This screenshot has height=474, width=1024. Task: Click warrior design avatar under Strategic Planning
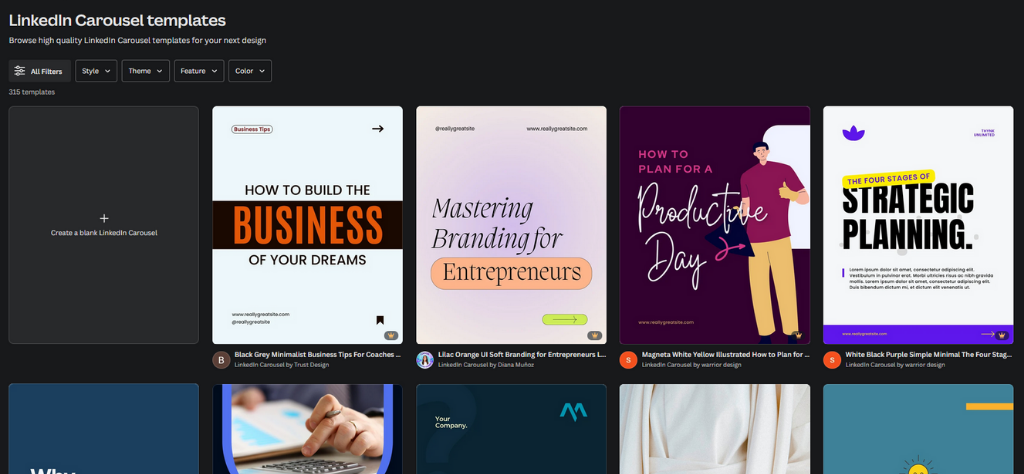(832, 360)
